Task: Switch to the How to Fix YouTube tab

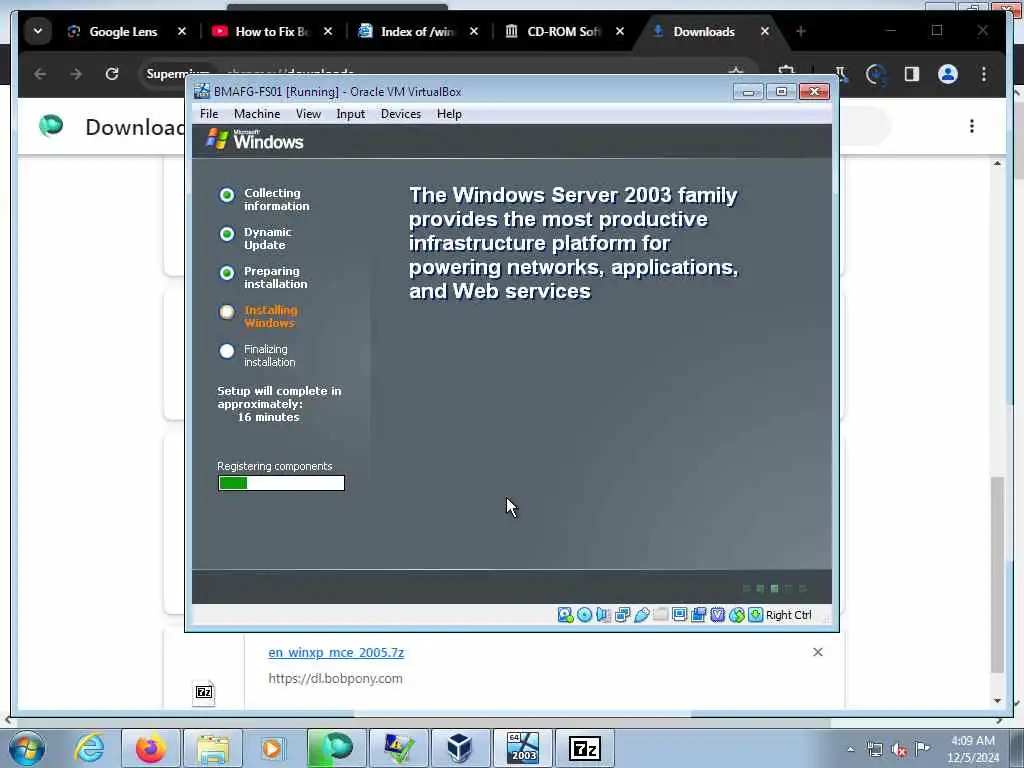Action: coord(272,31)
